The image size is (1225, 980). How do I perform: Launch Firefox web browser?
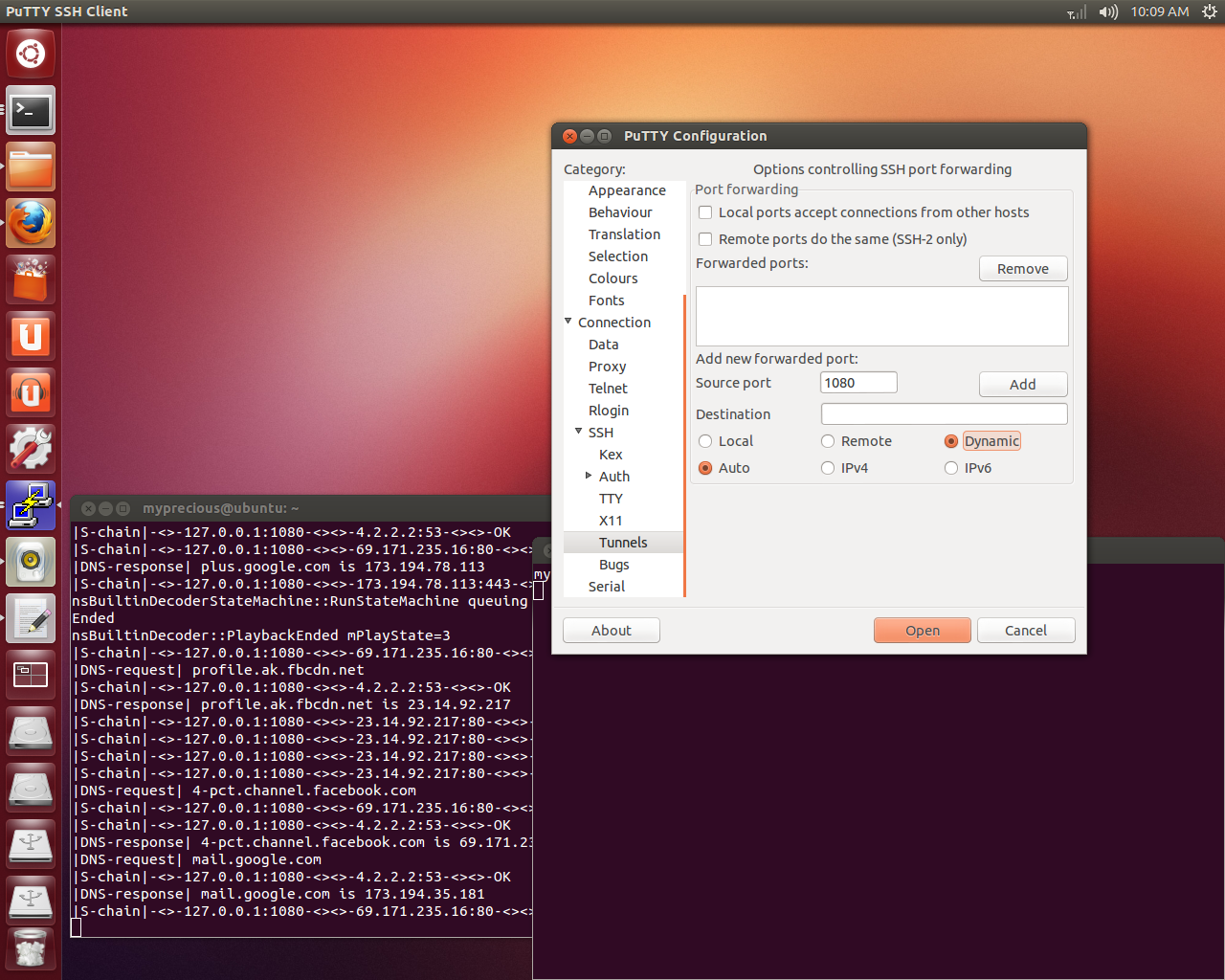pyautogui.click(x=31, y=223)
